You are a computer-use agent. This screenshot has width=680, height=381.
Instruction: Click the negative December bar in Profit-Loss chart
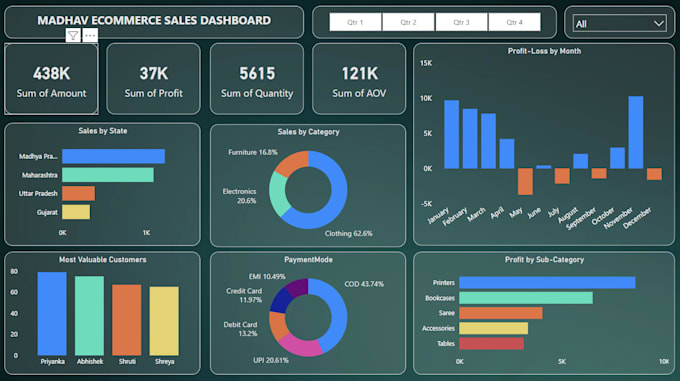click(x=654, y=174)
